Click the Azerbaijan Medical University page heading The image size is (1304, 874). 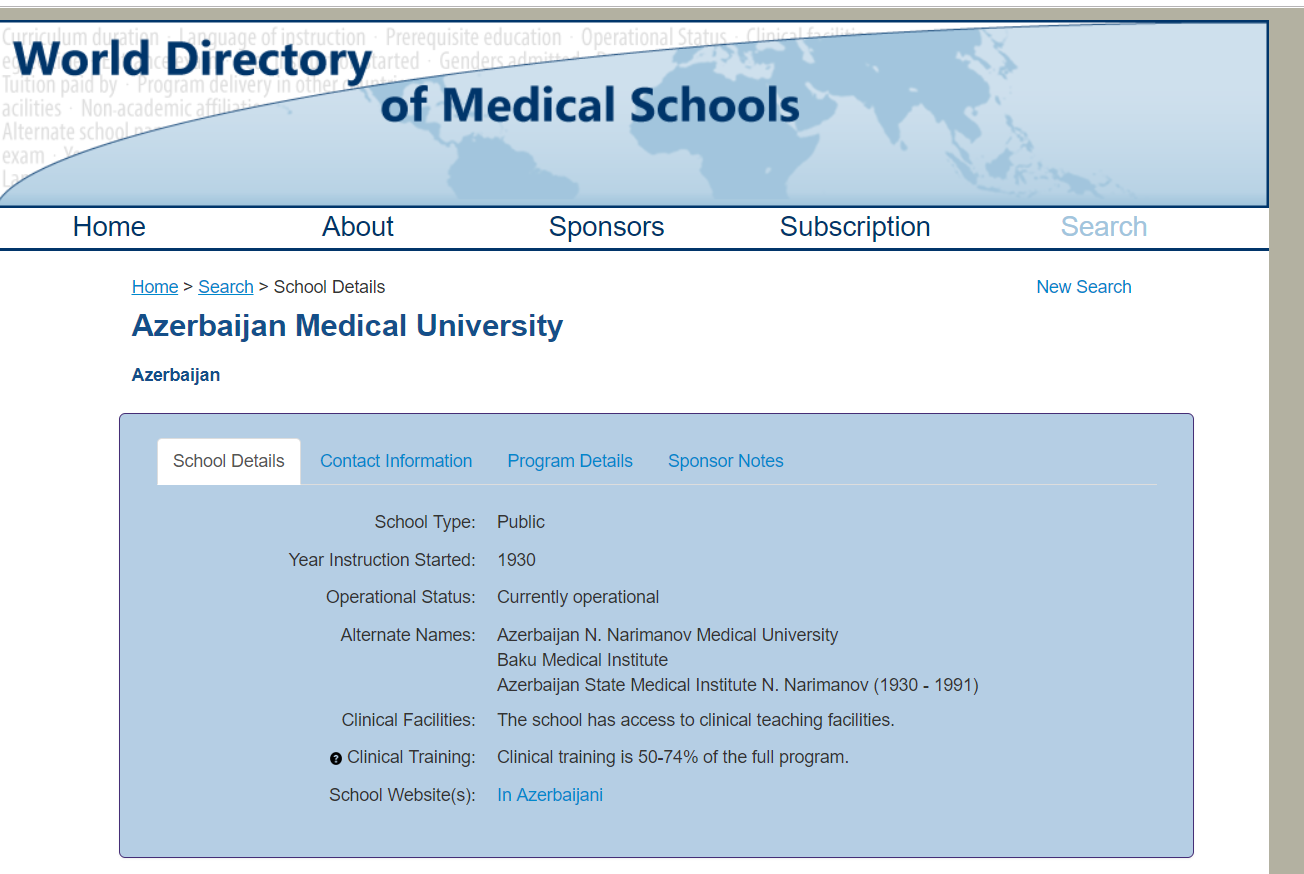(347, 326)
